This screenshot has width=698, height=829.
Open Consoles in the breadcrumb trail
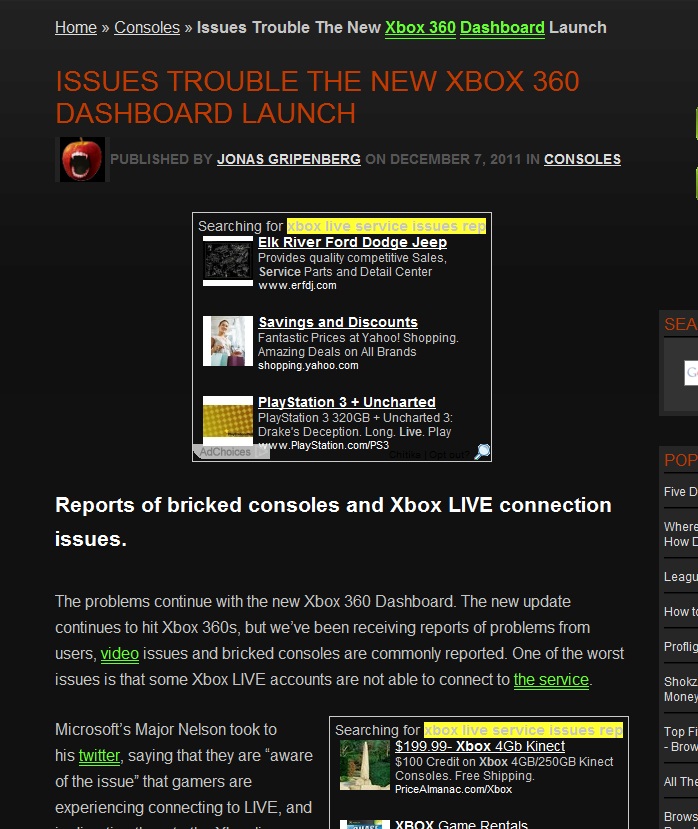point(147,27)
